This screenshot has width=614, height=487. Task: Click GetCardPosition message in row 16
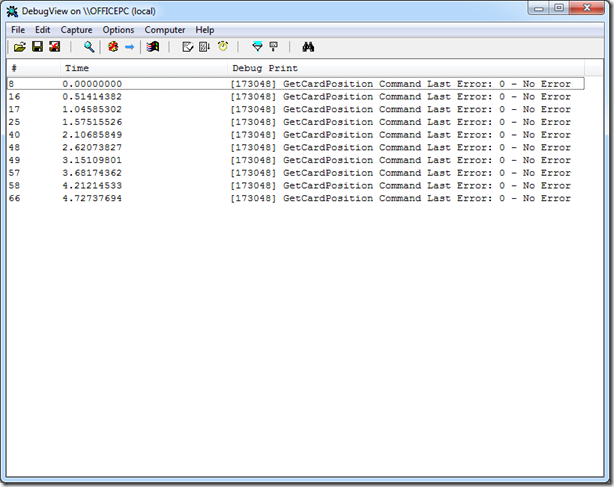pos(401,96)
